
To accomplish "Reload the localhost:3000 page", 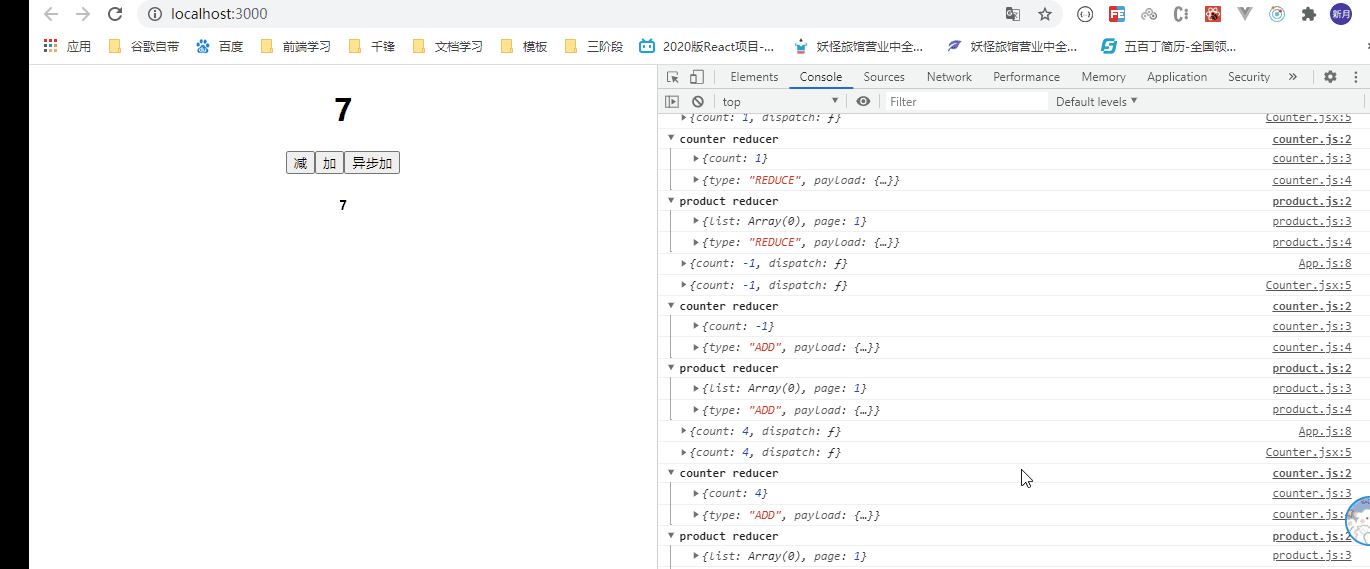I will (x=115, y=14).
